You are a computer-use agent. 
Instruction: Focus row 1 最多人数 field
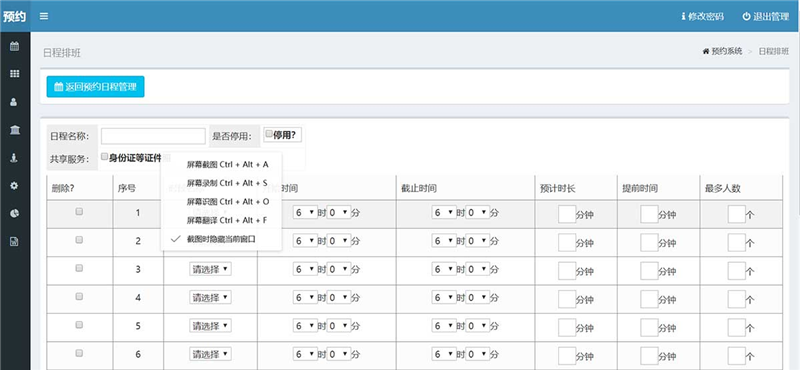tap(736, 214)
